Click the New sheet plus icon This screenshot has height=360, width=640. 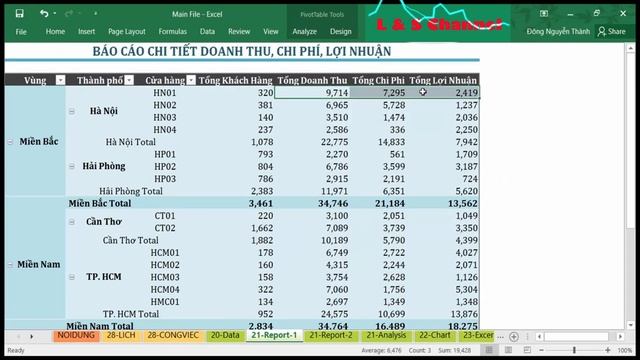(514, 337)
